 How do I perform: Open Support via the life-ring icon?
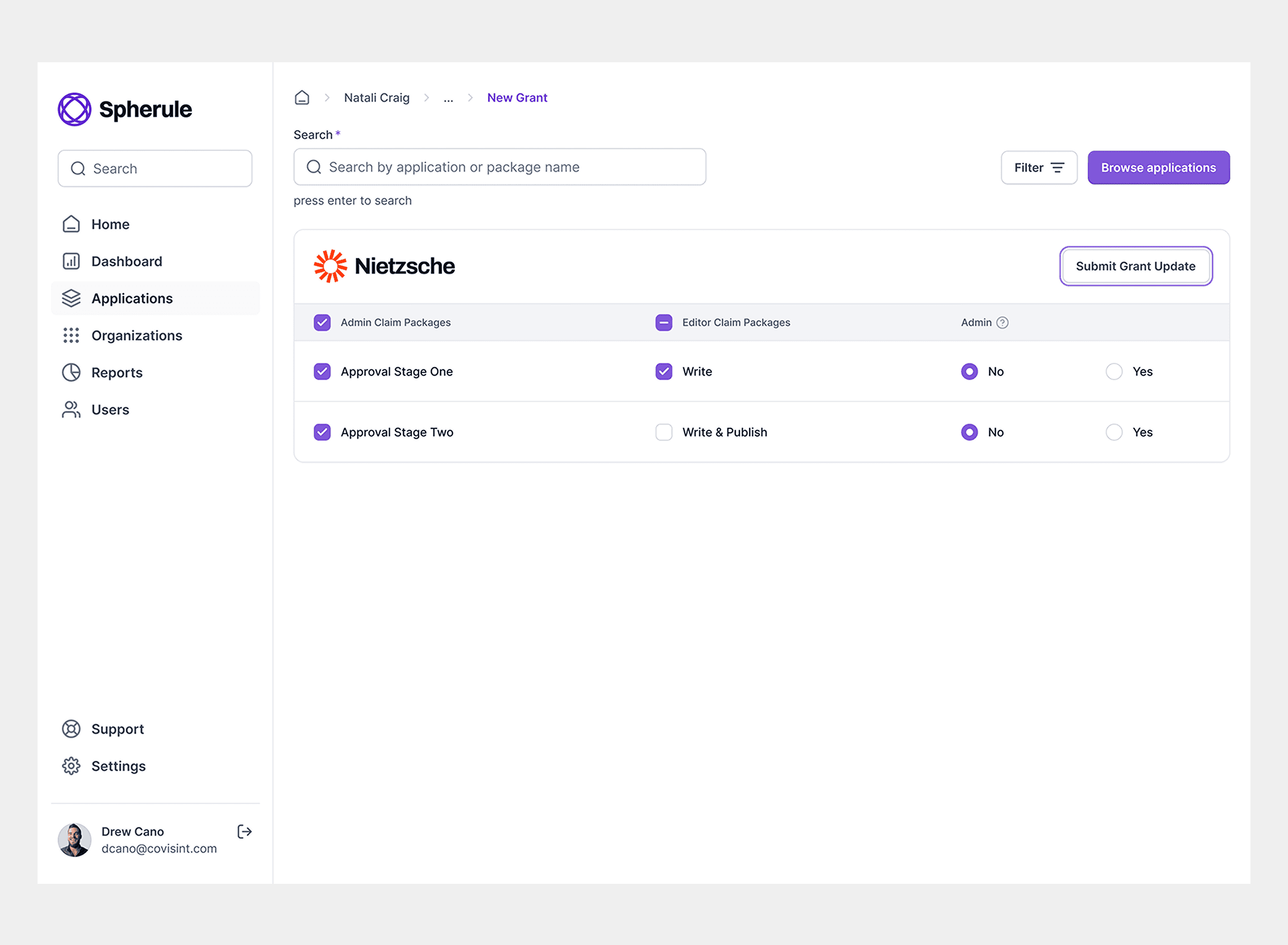pyautogui.click(x=71, y=728)
